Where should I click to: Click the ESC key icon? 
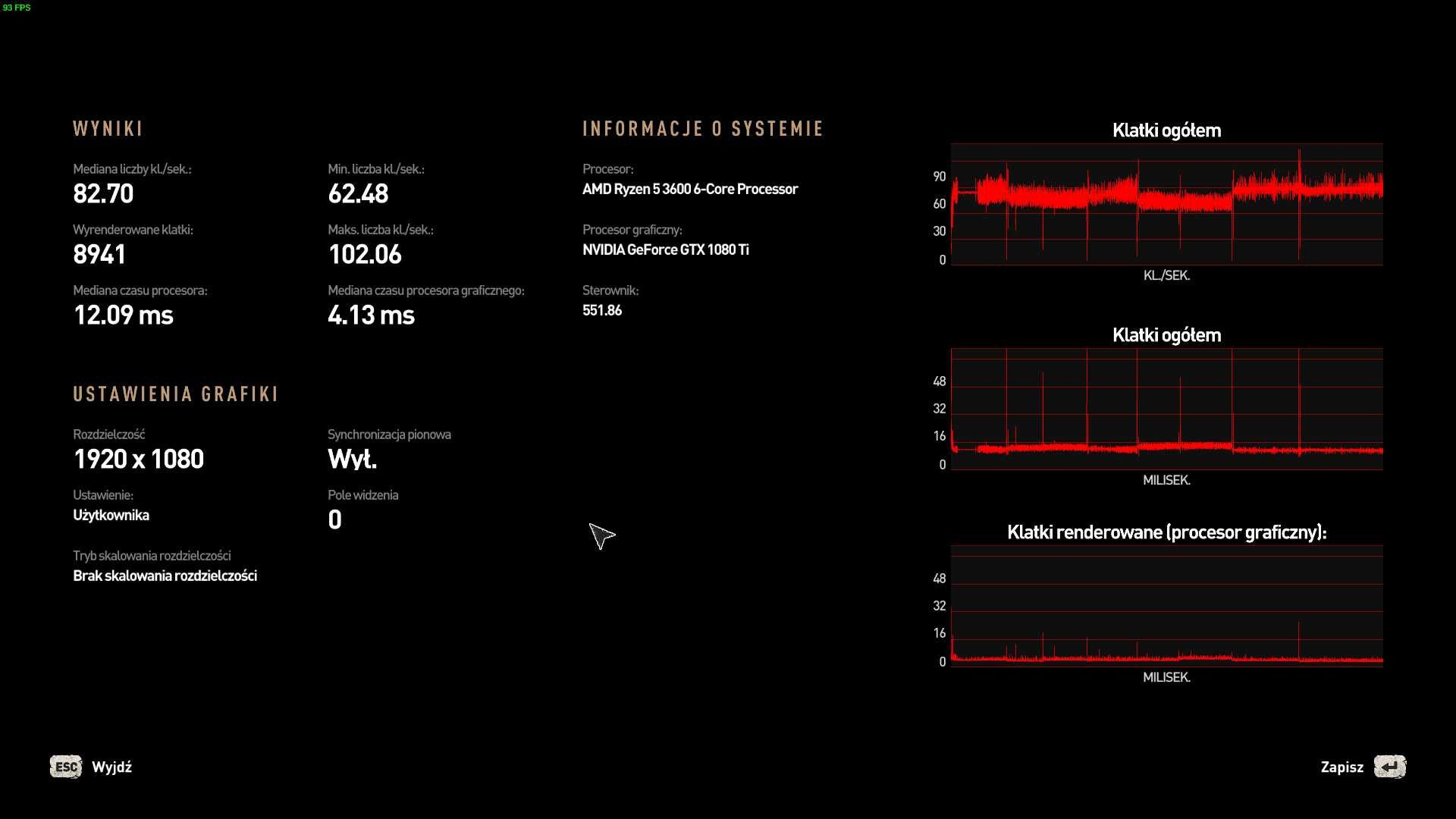[66, 767]
